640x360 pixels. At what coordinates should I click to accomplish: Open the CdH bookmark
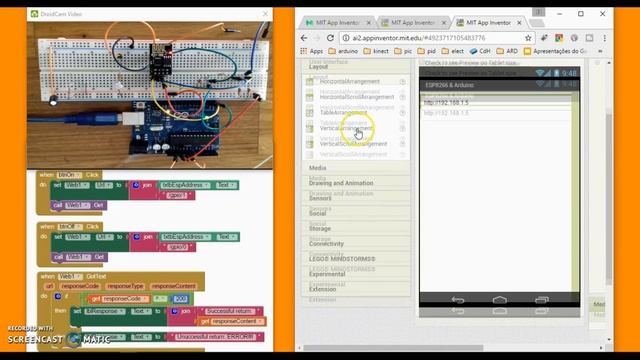(480, 51)
